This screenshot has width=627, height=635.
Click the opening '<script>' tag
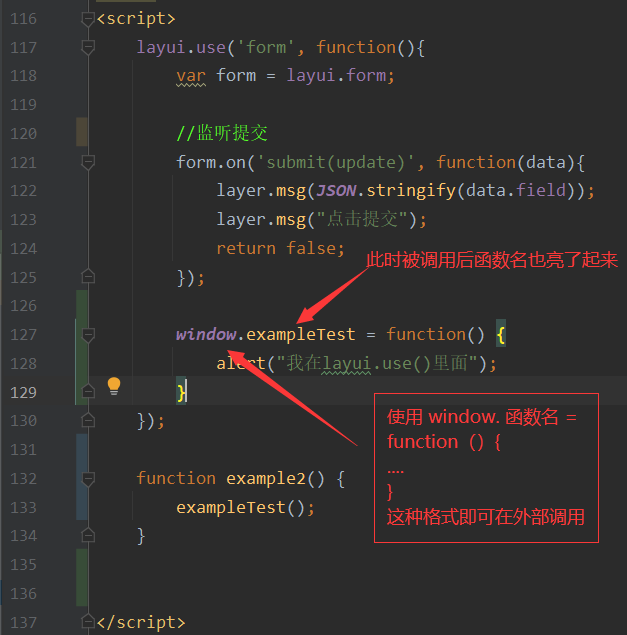(x=136, y=19)
